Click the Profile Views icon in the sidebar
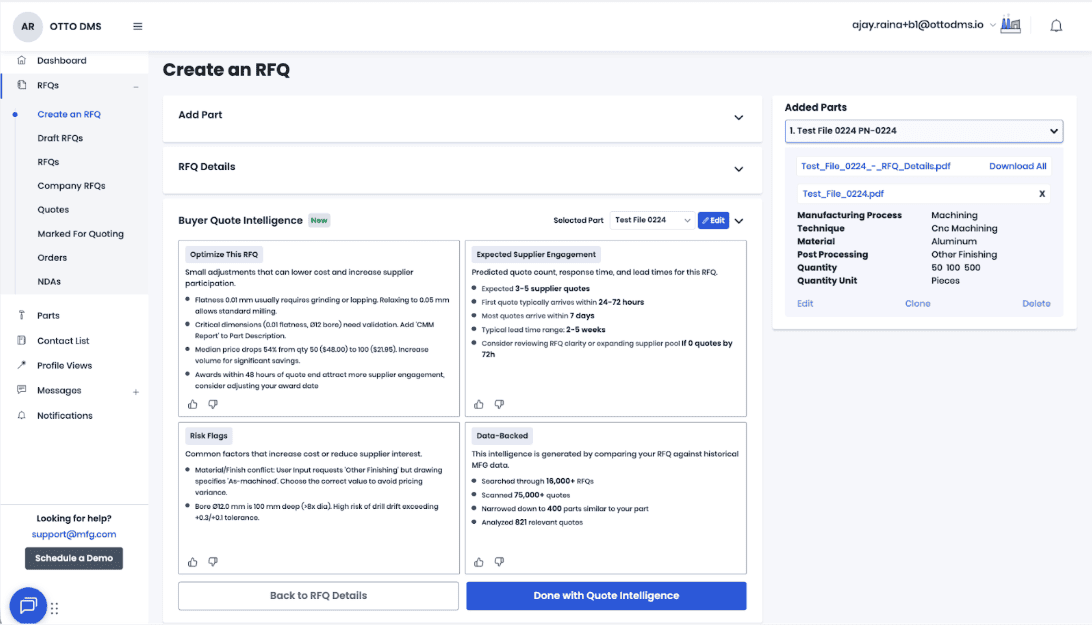Image resolution: width=1092 pixels, height=625 pixels. [x=22, y=365]
